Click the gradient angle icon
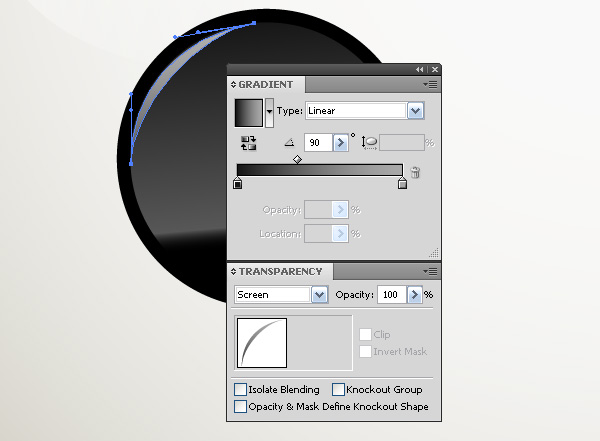600x441 pixels. 289,143
